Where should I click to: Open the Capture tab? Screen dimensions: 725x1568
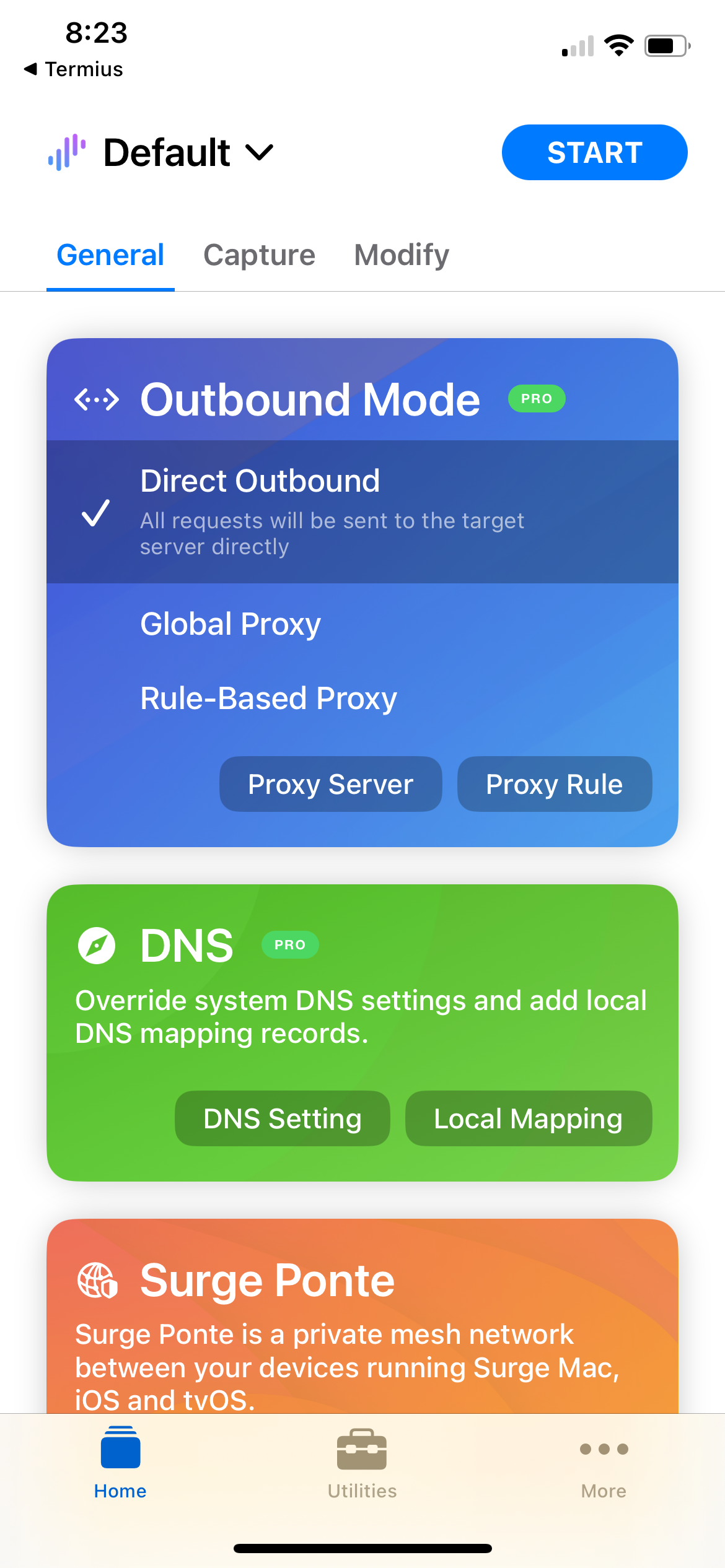click(259, 255)
